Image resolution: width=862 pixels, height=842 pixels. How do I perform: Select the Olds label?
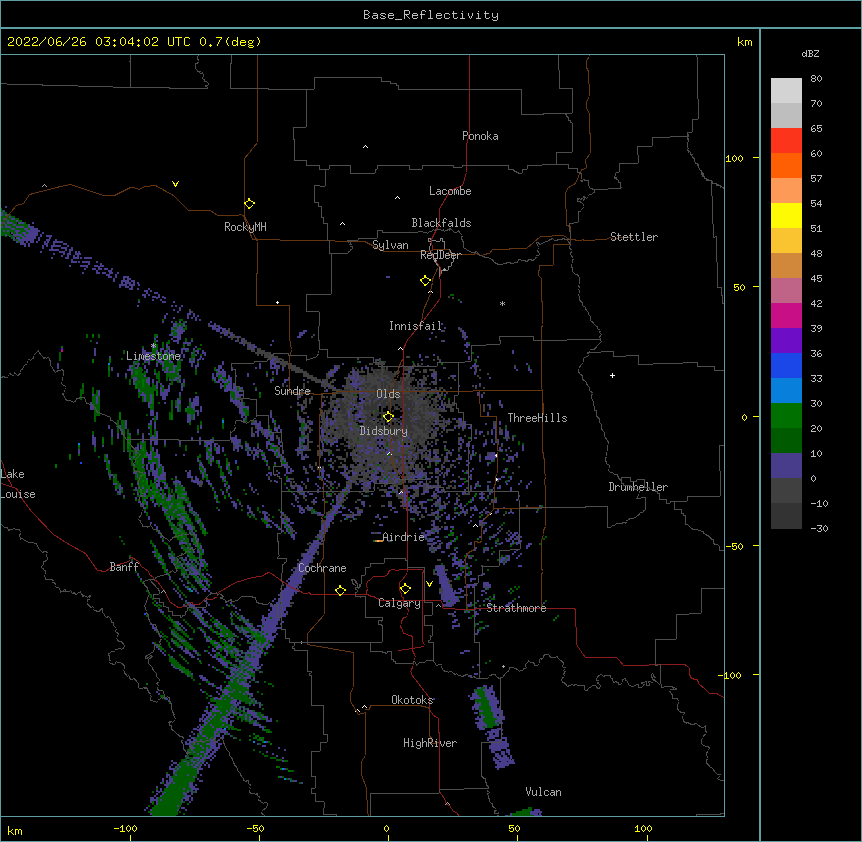(x=388, y=394)
